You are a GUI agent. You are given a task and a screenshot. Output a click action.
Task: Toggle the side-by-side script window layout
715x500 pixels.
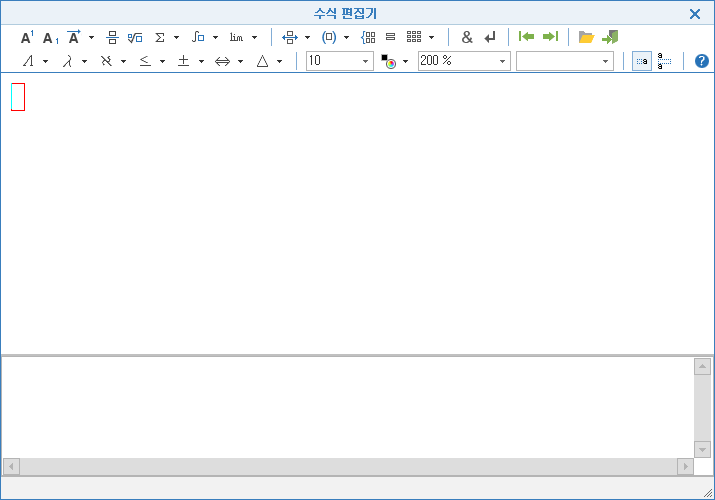coord(642,61)
